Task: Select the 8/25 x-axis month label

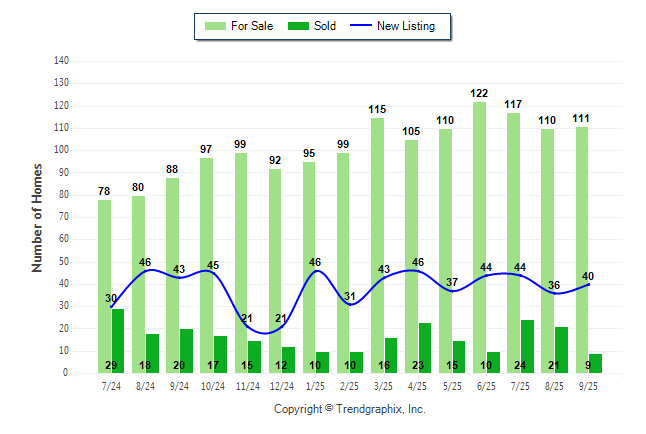Action: (x=554, y=385)
